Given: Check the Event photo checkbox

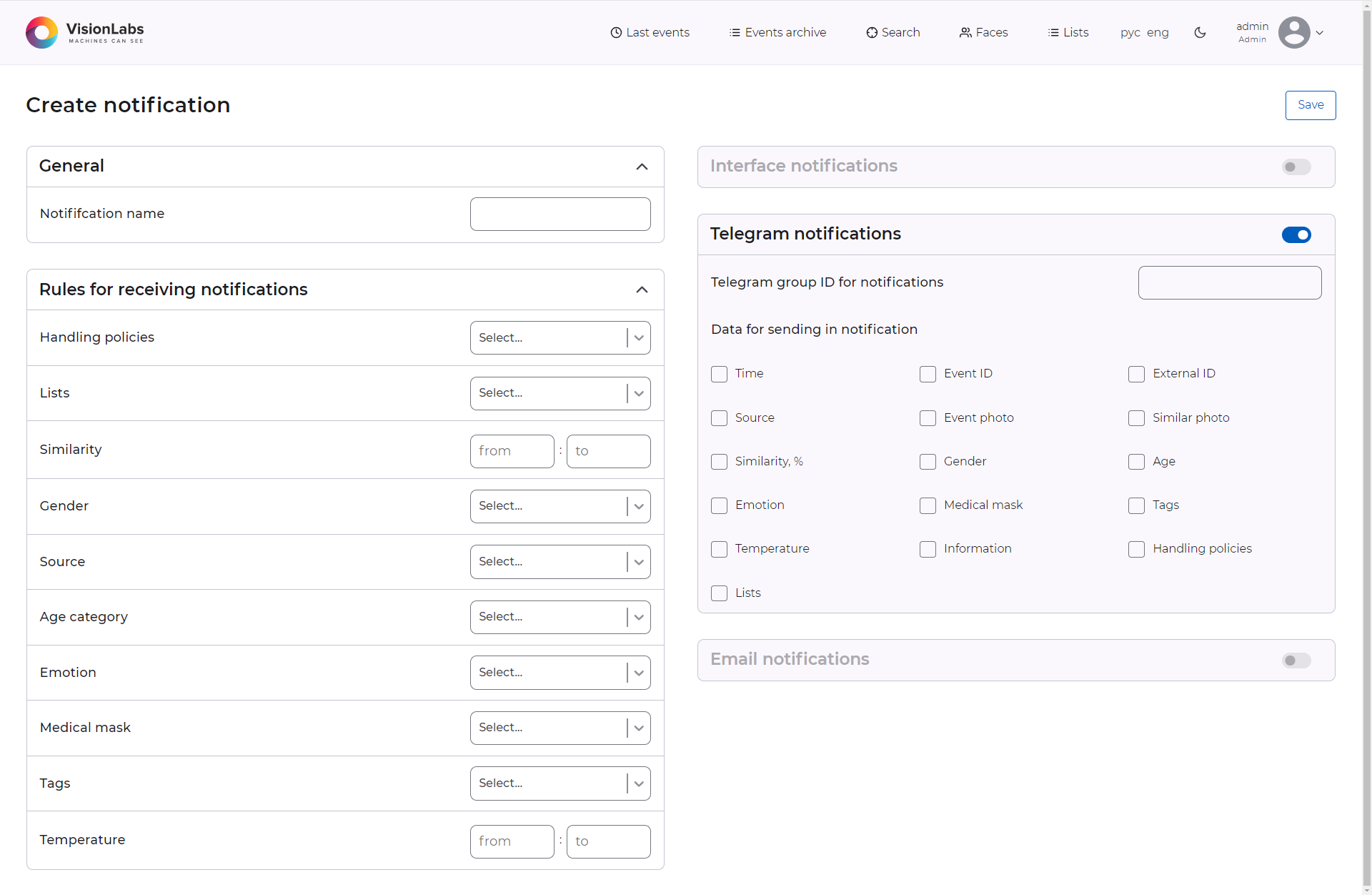Looking at the screenshot, I should (x=928, y=418).
